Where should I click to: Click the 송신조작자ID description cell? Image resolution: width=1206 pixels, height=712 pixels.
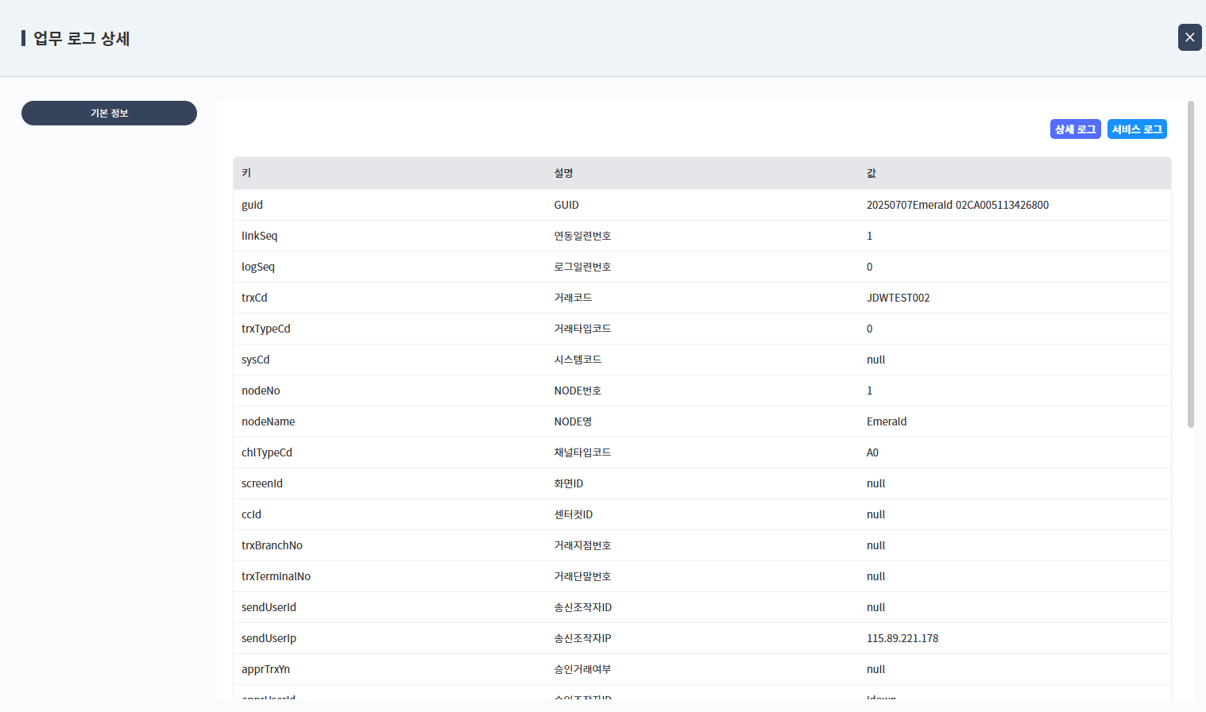[582, 608]
